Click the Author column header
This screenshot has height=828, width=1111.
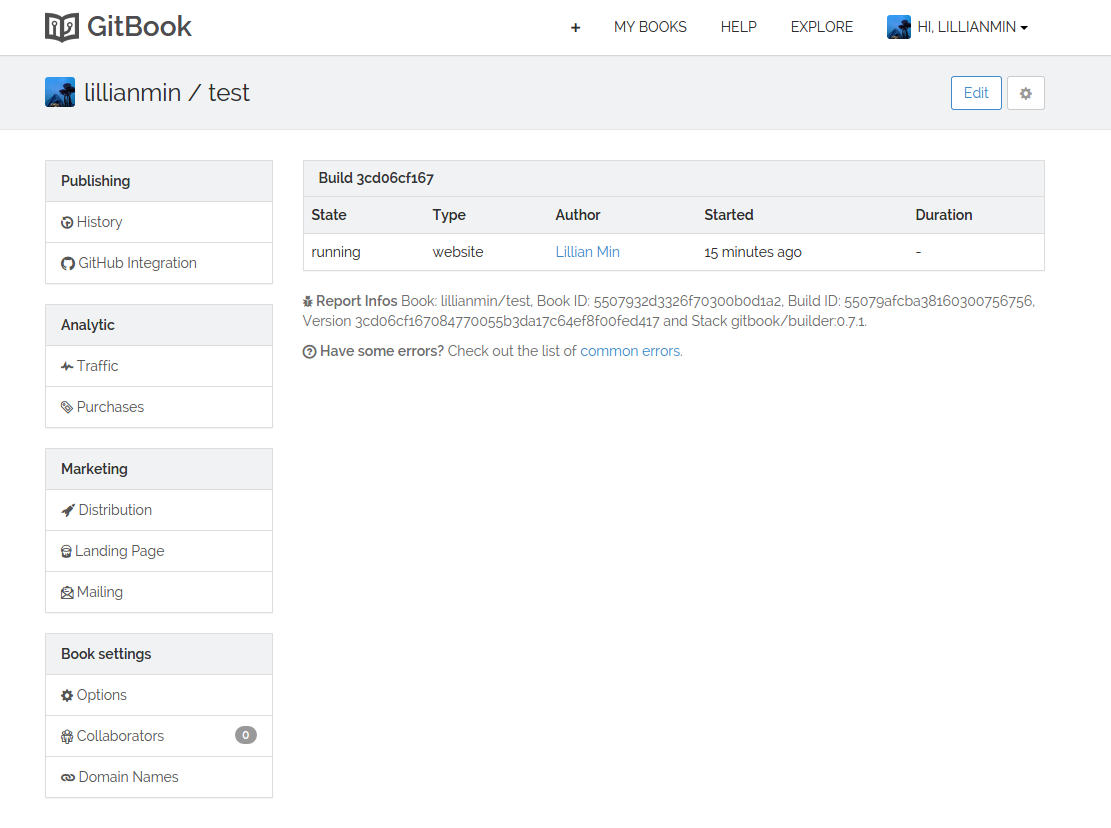pyautogui.click(x=577, y=215)
